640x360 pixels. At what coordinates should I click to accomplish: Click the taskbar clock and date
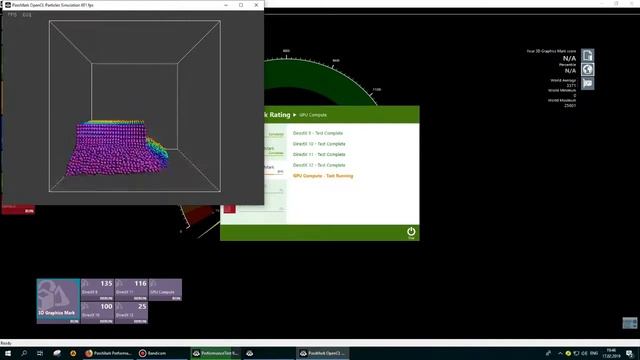(x=611, y=353)
